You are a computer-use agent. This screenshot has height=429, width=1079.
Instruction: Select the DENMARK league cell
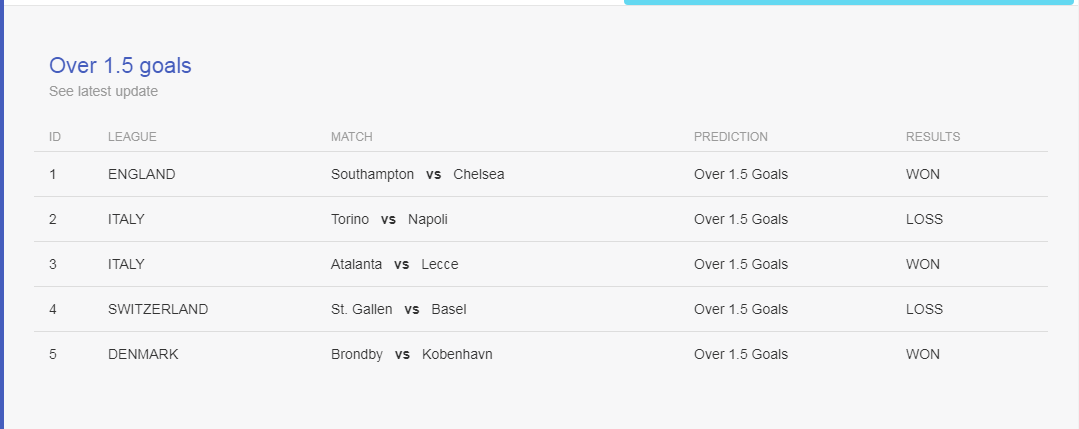(143, 354)
